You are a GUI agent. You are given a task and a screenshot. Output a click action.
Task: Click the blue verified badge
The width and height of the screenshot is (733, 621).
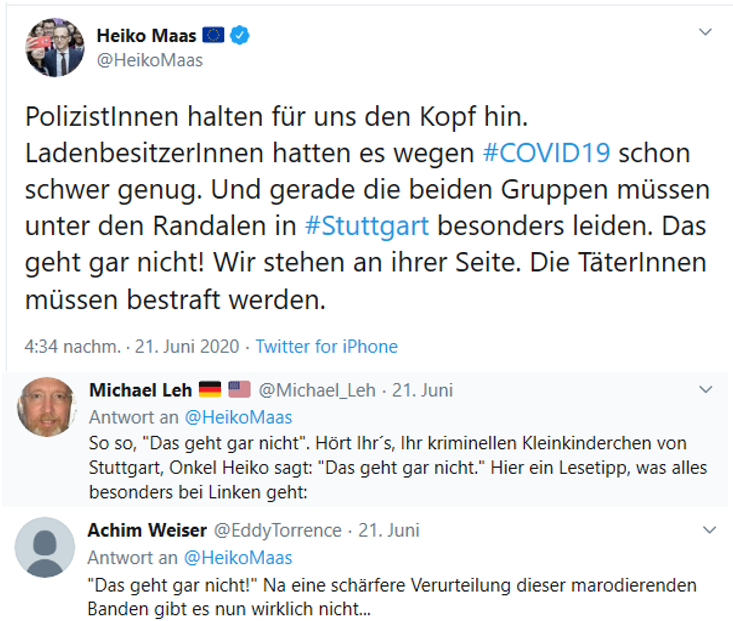click(x=240, y=36)
